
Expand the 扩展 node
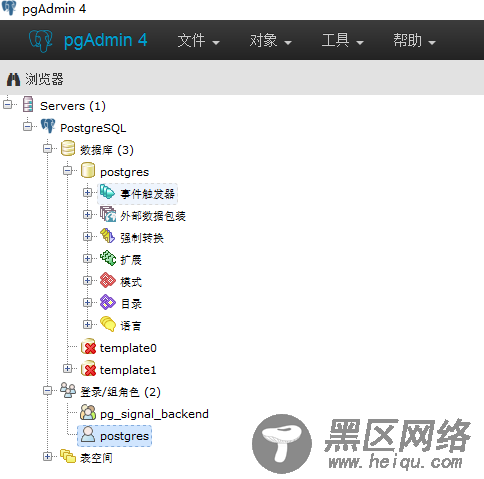(87, 258)
